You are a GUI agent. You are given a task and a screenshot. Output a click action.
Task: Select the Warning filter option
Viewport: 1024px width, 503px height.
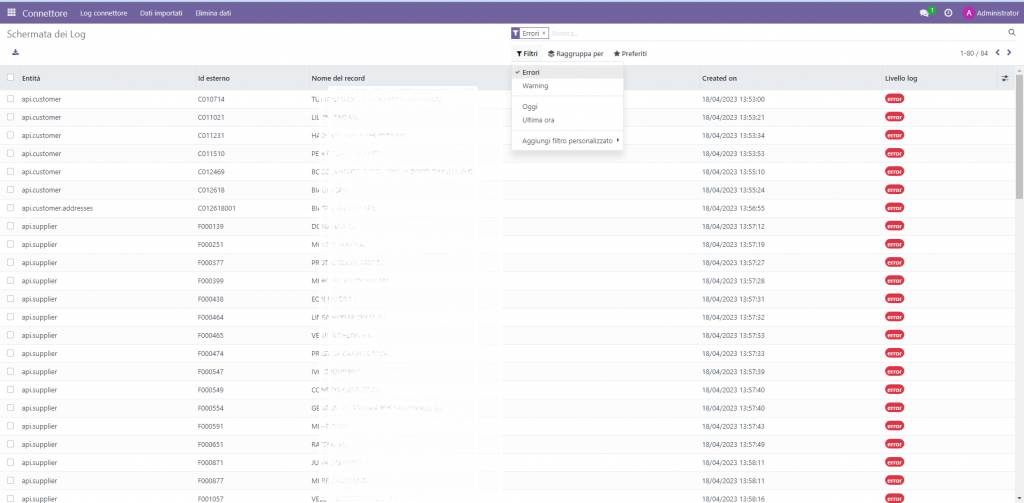[535, 86]
